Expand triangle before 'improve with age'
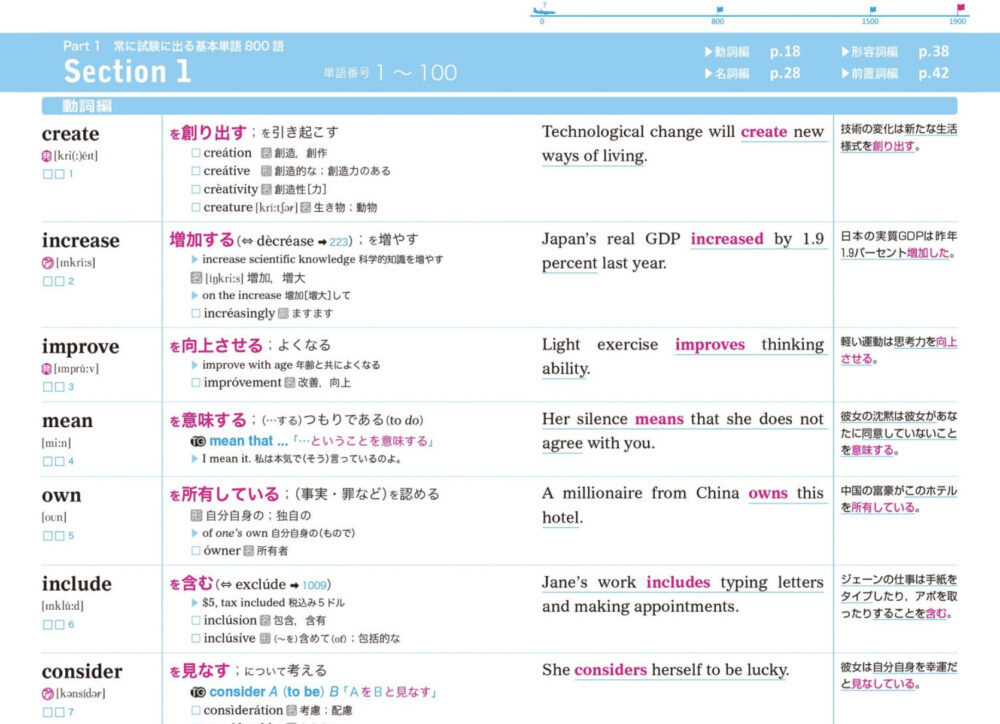The image size is (1000, 724). pyautogui.click(x=195, y=365)
